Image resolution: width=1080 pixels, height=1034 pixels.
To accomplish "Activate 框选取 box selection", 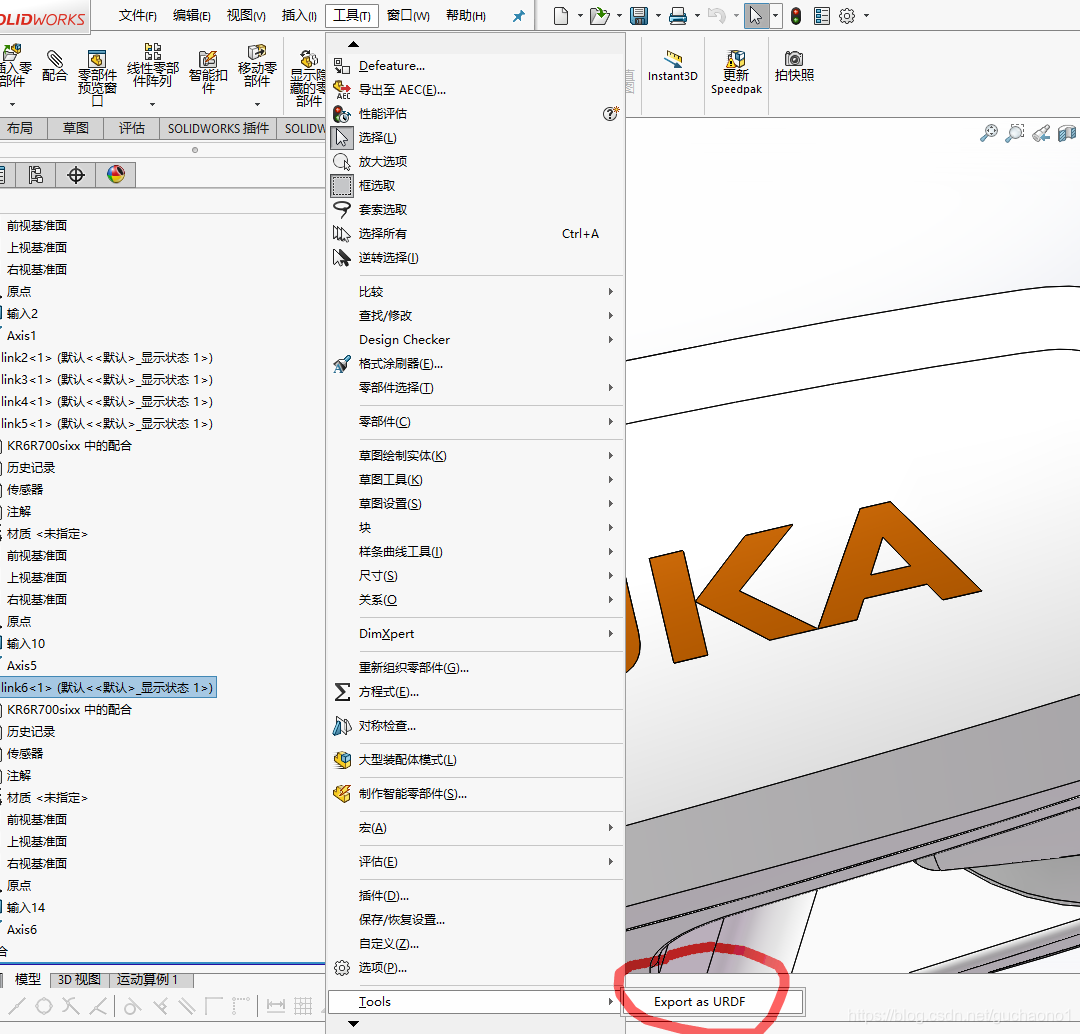I will [x=377, y=186].
